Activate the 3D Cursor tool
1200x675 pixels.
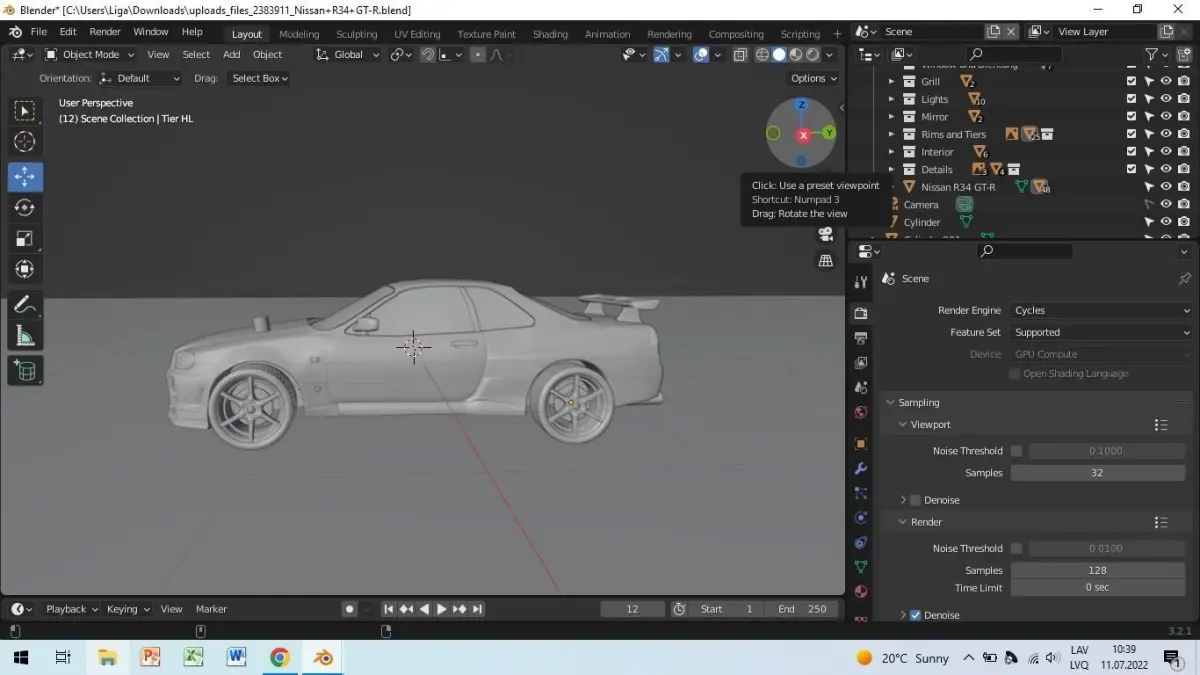[25, 142]
